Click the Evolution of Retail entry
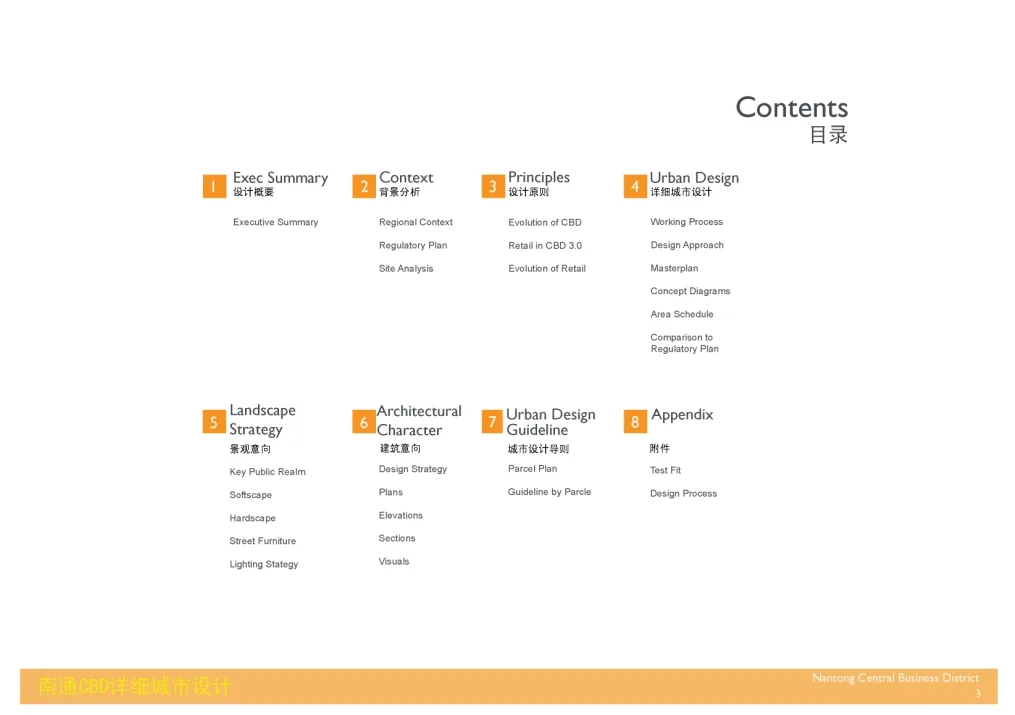Image resolution: width=1015 pixels, height=715 pixels. (x=547, y=269)
